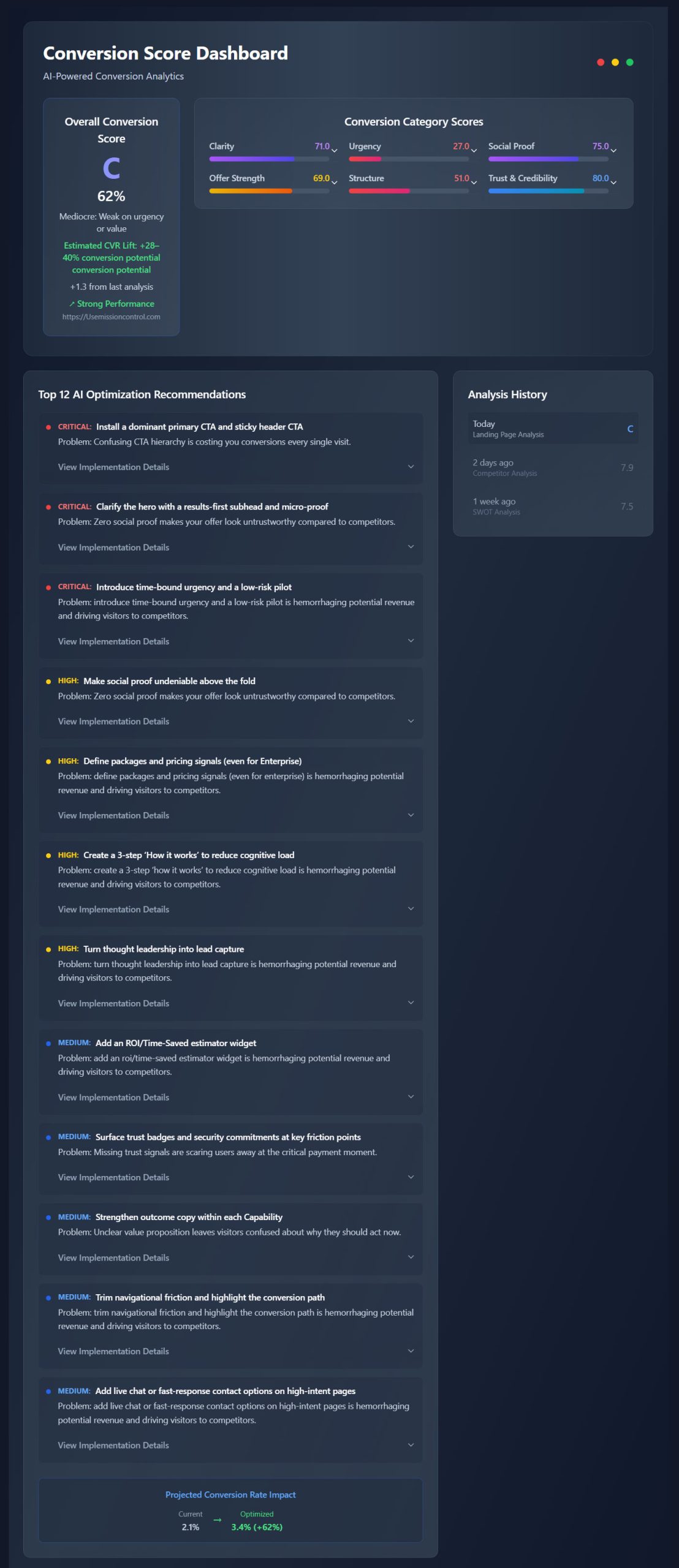The width and height of the screenshot is (679, 1568).
Task: Click the Projected Conversion Rate Impact panel
Action: click(x=230, y=1510)
